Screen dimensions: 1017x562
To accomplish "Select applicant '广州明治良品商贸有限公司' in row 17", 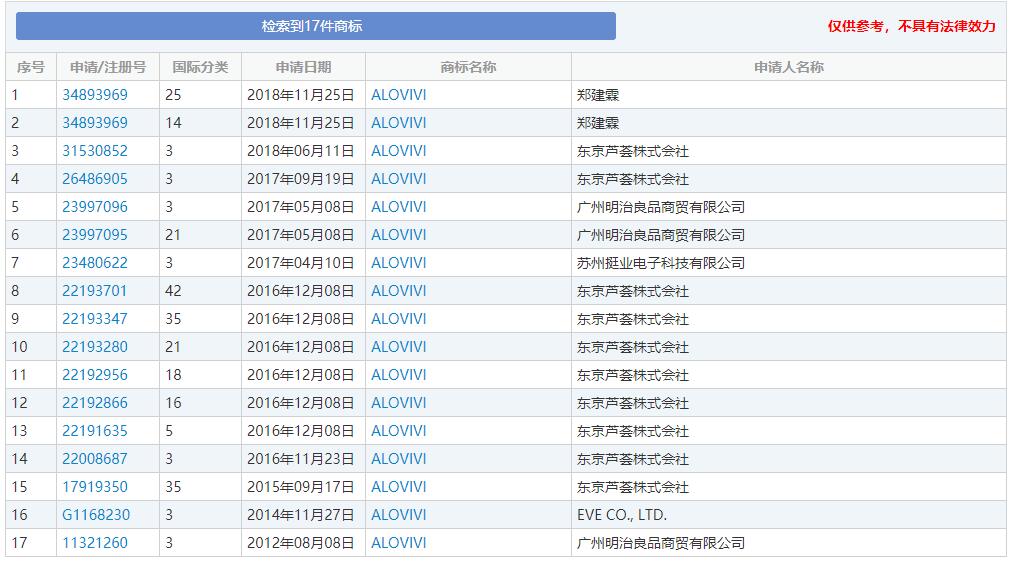I will [x=661, y=543].
